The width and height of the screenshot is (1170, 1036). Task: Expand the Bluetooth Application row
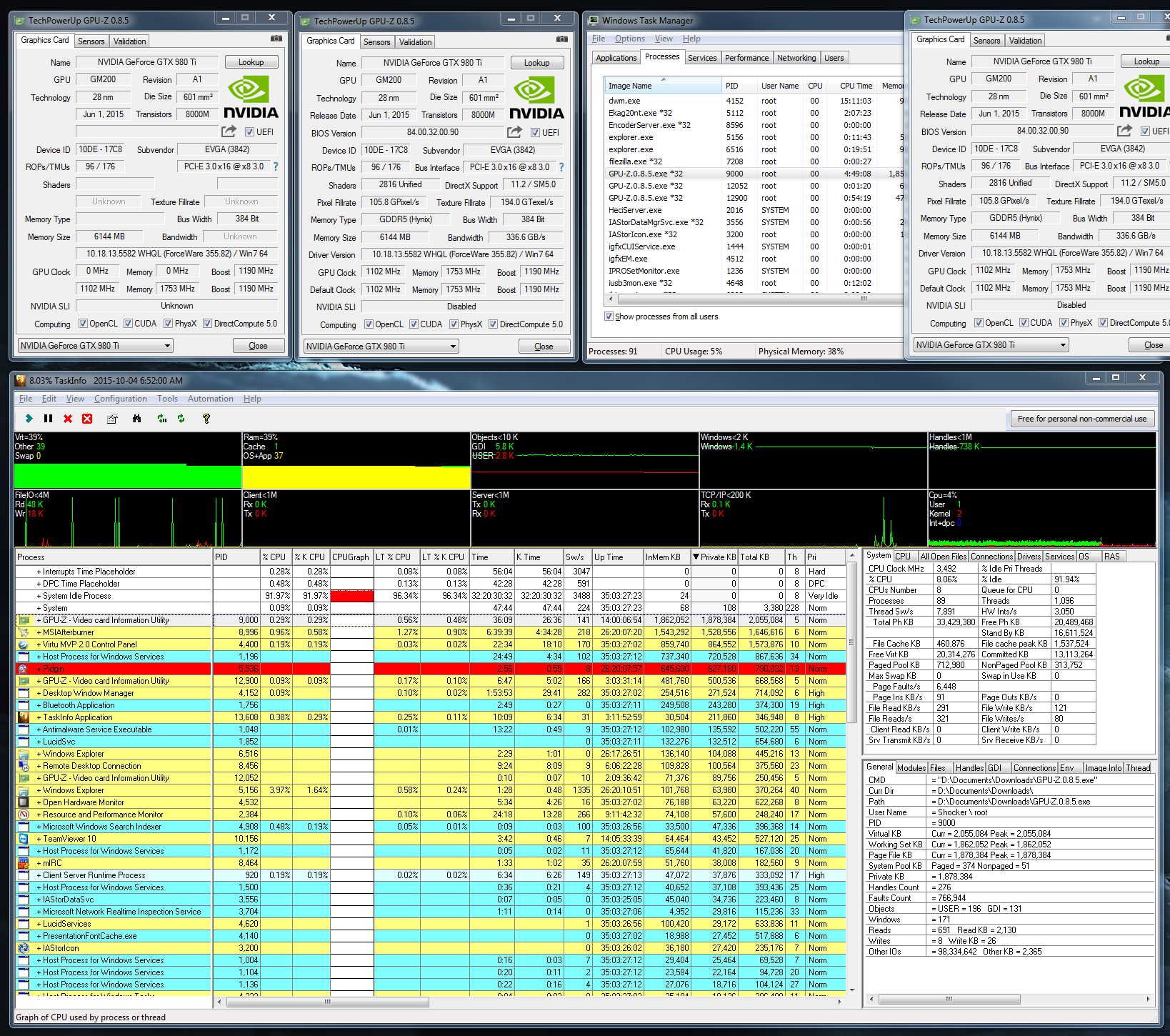point(39,705)
